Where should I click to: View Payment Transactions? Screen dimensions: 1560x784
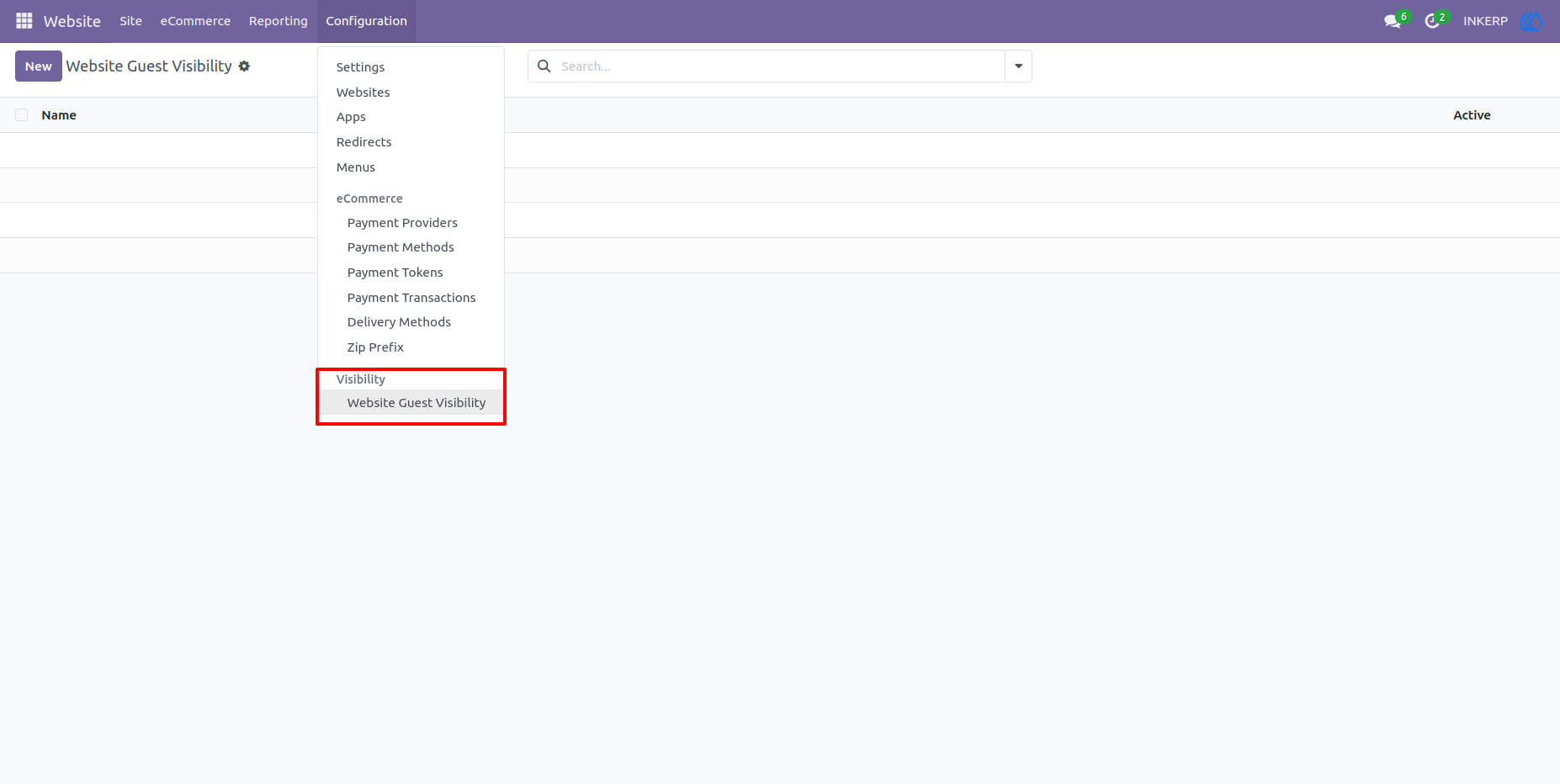(x=411, y=298)
